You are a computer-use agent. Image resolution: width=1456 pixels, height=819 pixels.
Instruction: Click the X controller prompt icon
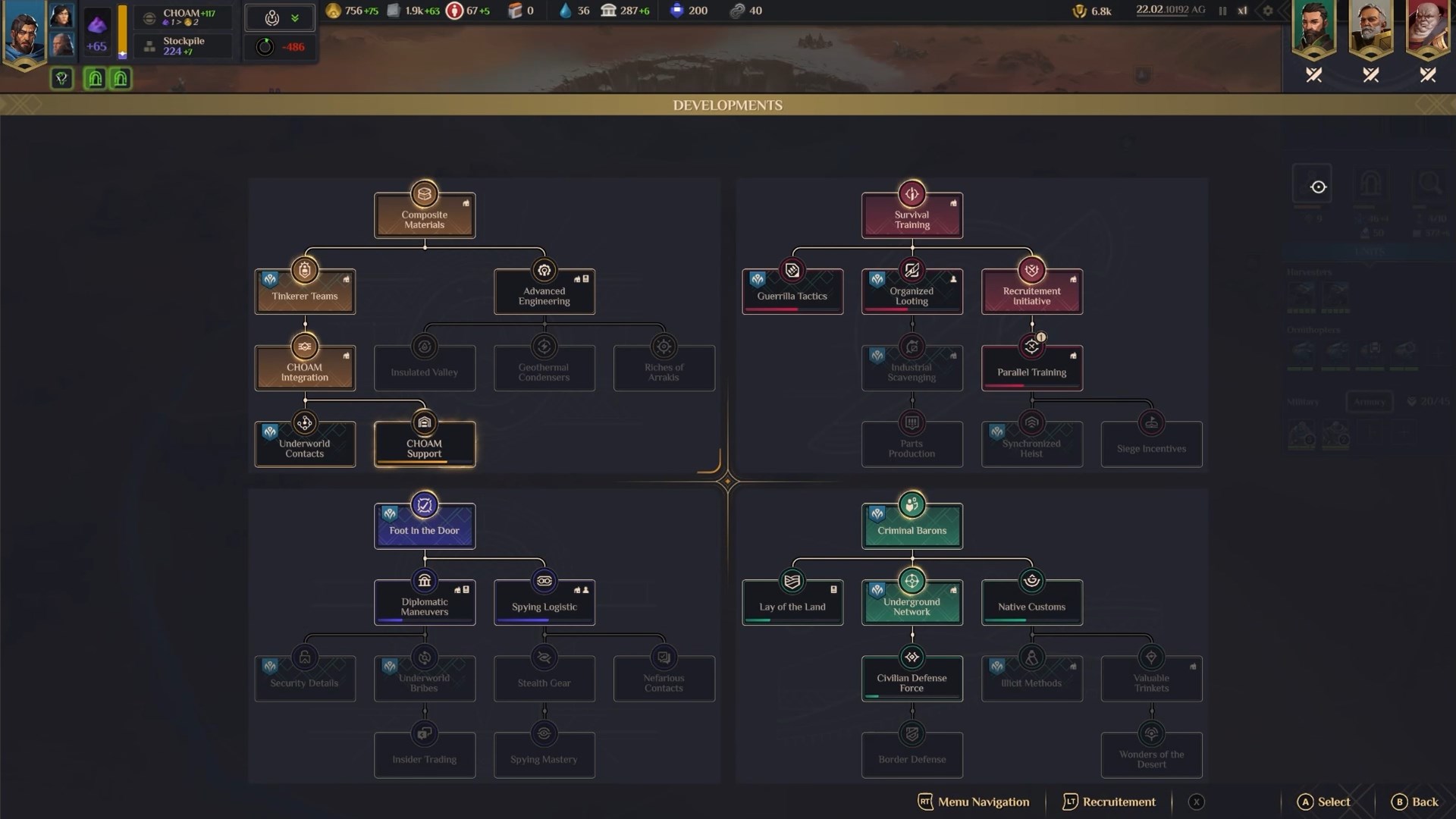coord(1196,802)
